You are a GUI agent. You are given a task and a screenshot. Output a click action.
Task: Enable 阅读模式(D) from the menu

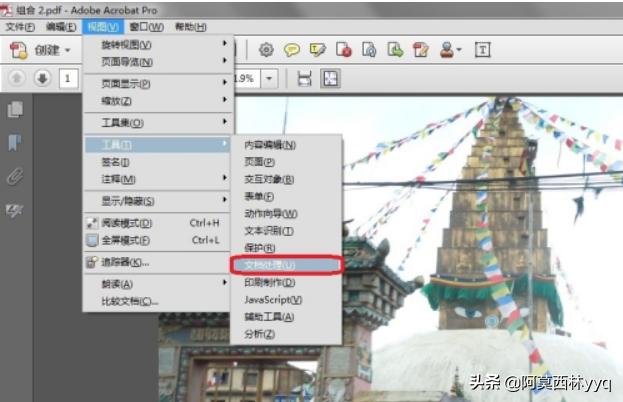158,223
